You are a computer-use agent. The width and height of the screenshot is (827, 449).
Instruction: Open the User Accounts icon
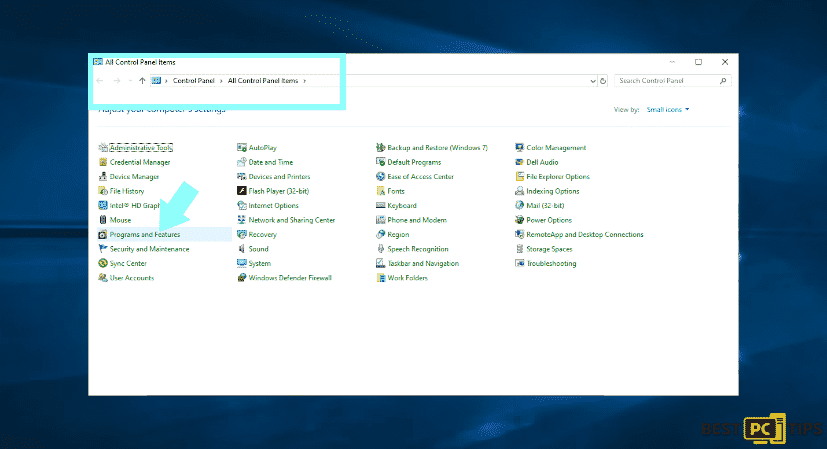(x=103, y=278)
